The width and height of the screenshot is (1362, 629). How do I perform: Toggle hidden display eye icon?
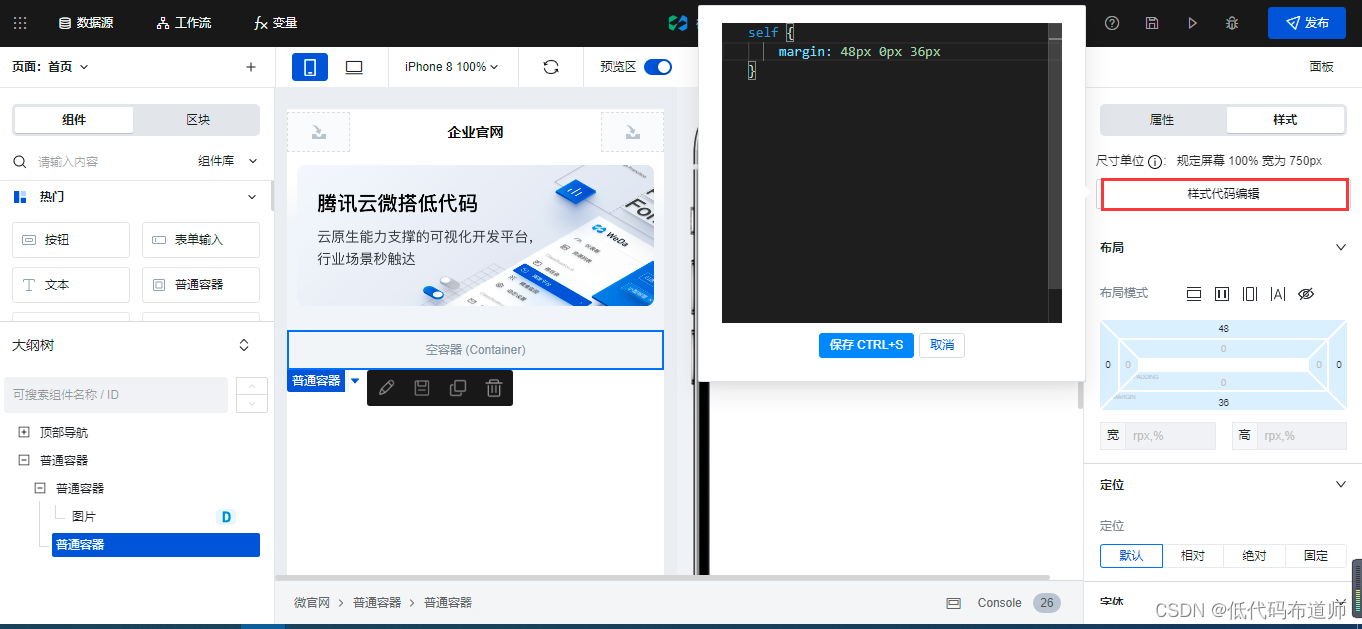(1305, 294)
